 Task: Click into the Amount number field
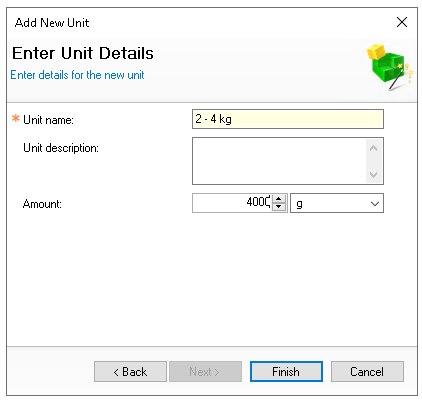(x=232, y=203)
